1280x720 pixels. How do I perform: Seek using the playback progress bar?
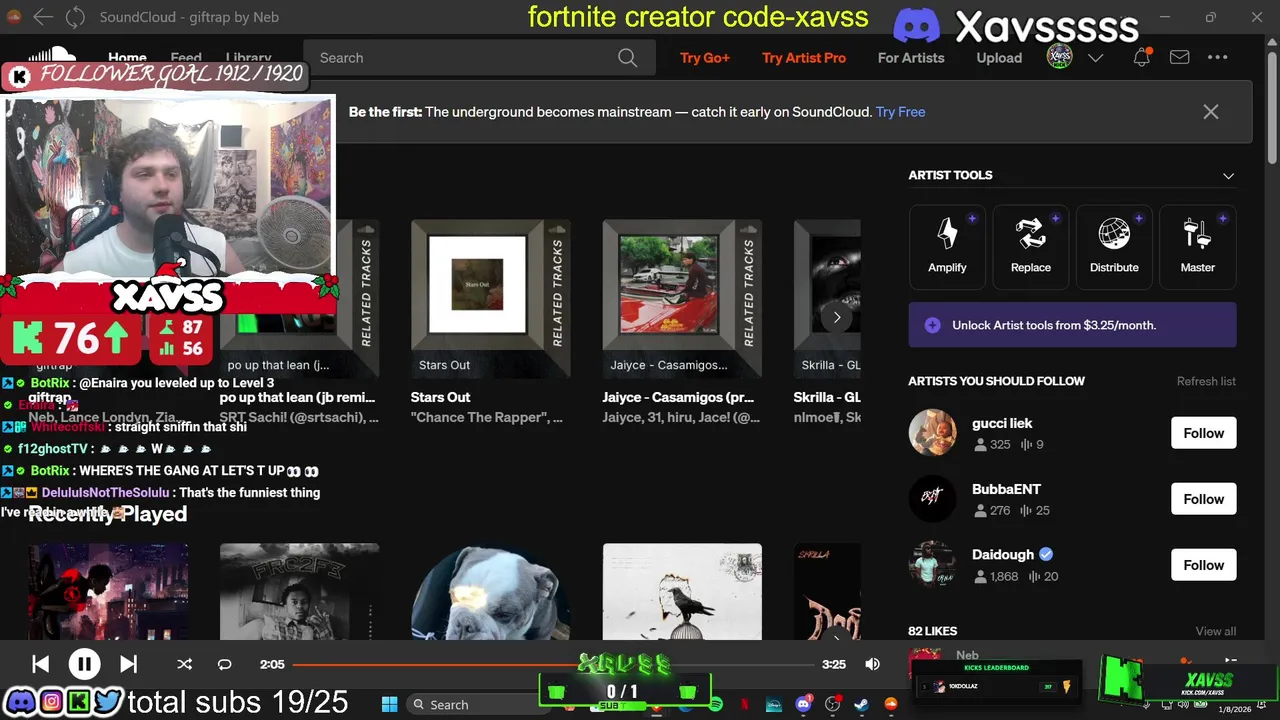553,664
